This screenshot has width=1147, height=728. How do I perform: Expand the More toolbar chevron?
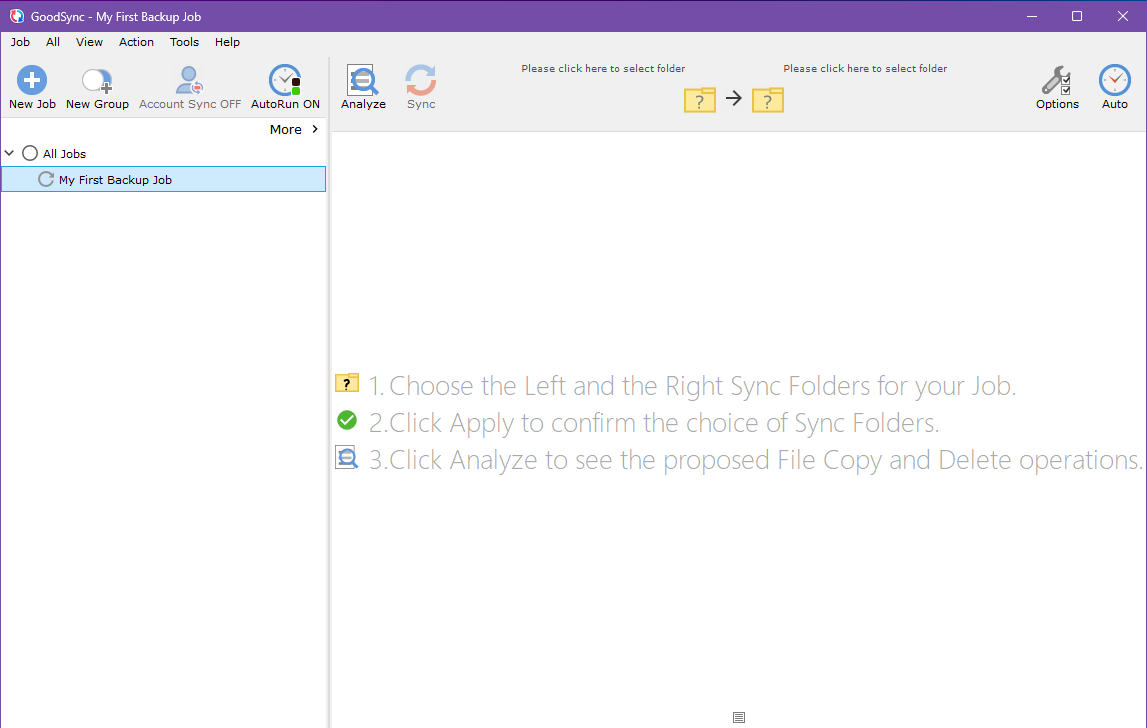click(315, 129)
